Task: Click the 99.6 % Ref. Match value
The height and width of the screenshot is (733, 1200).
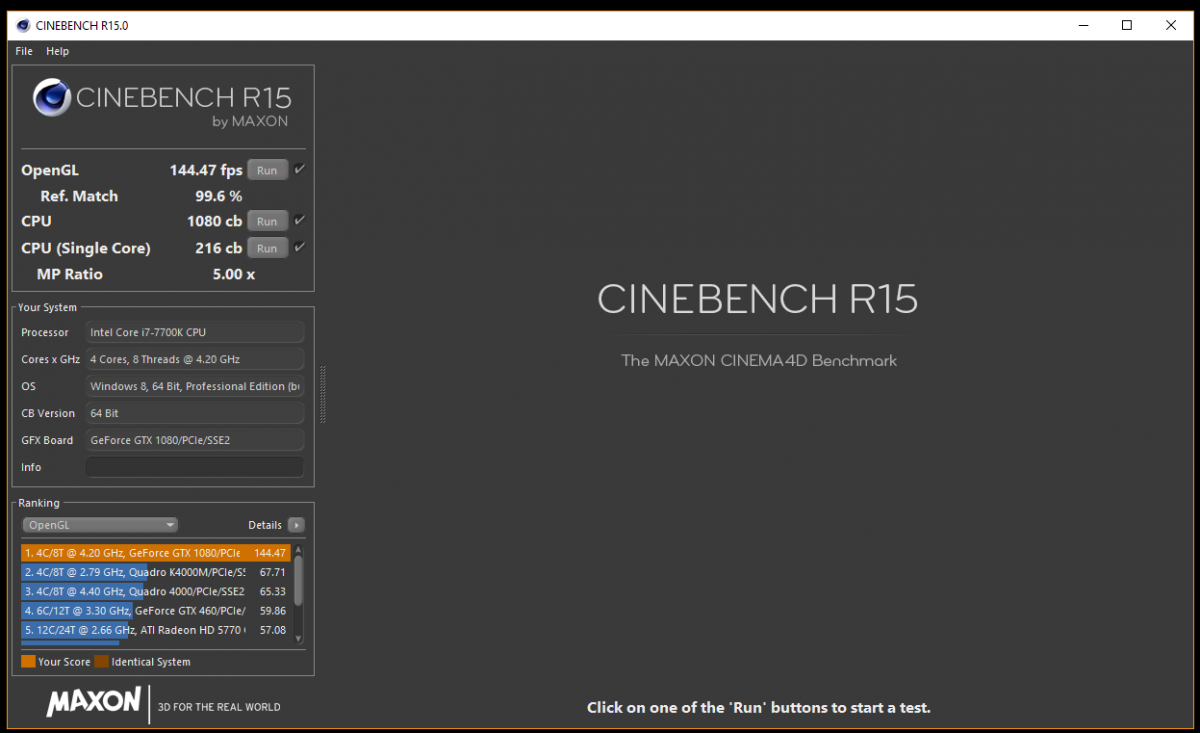Action: (219, 196)
